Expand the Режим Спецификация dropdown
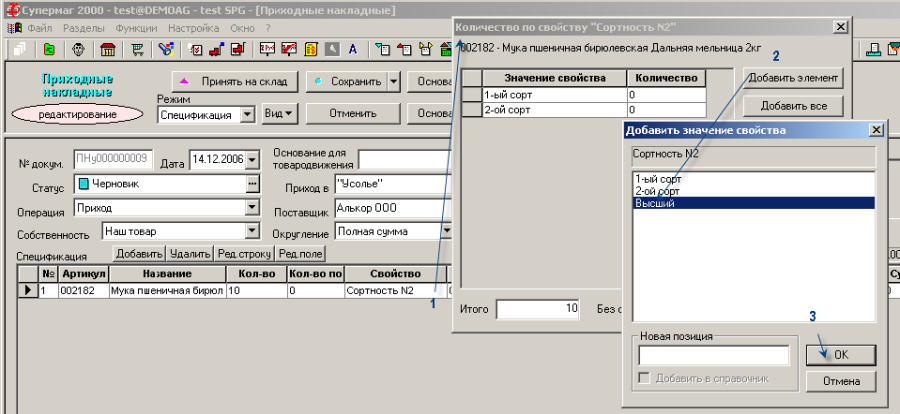The image size is (900, 414). (247, 115)
